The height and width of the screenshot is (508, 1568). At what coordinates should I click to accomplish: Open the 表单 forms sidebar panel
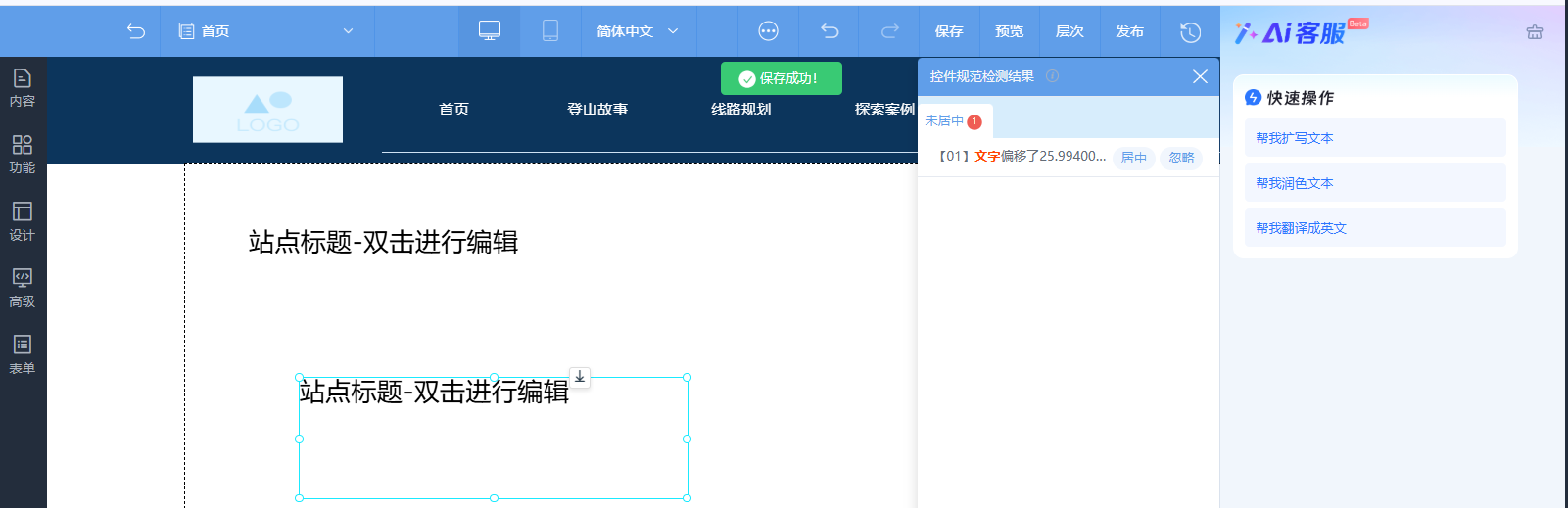pos(23,355)
